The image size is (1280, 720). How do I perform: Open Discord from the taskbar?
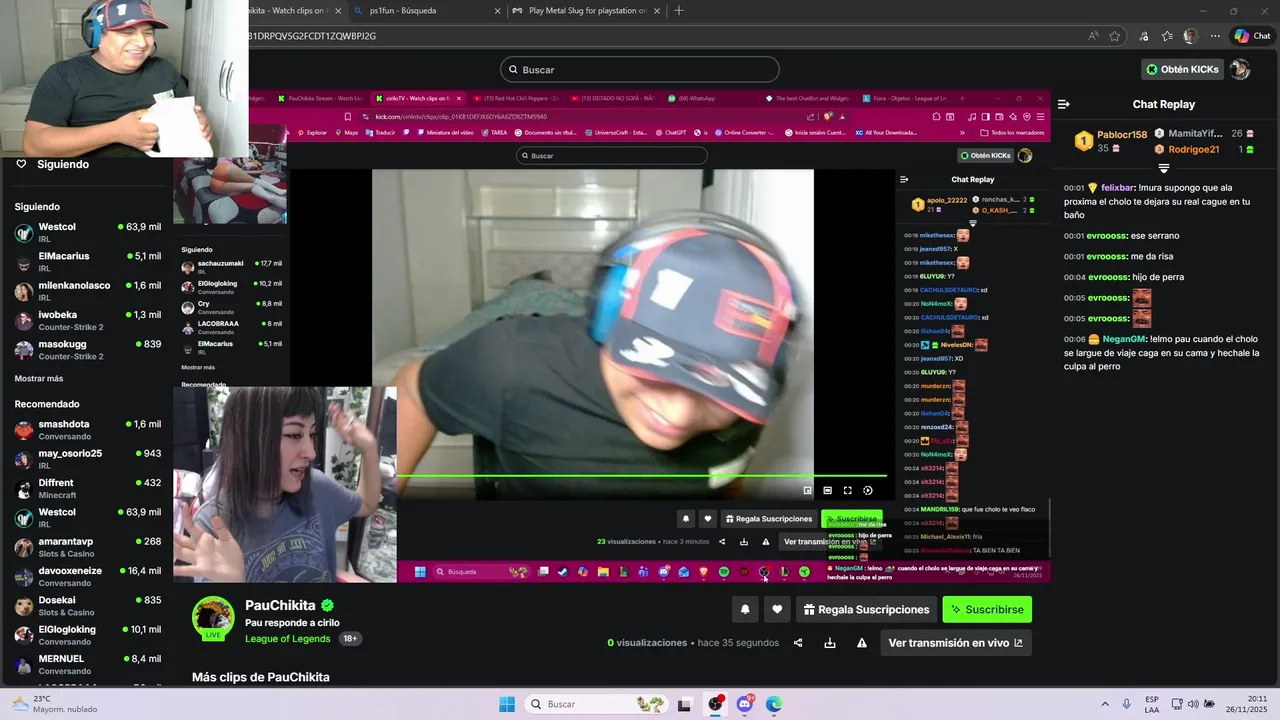click(x=745, y=704)
